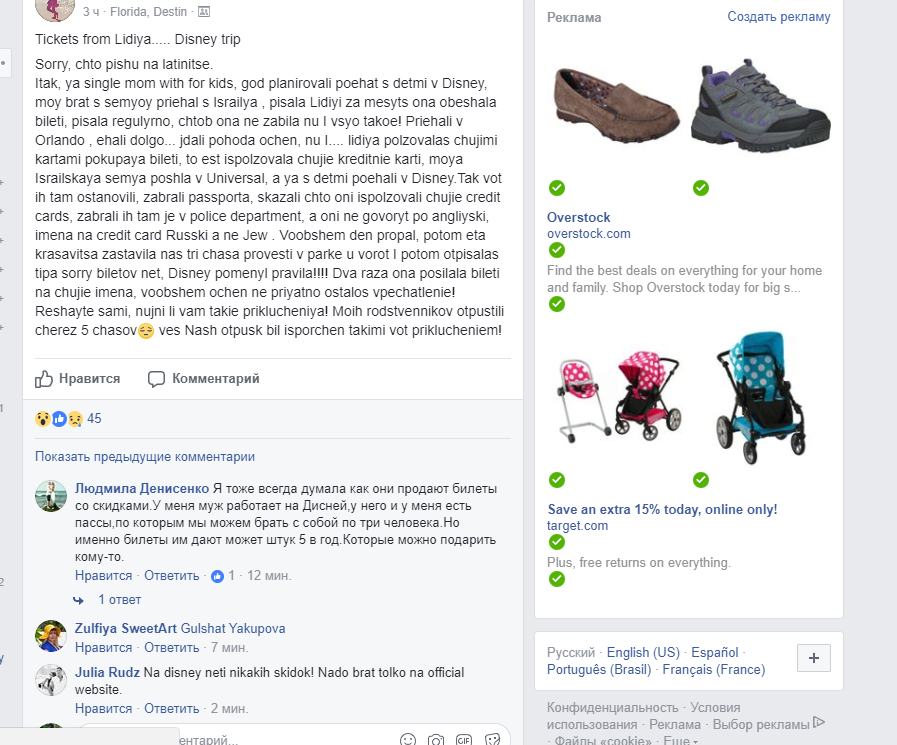Expand the 1 ответ reply thread

click(x=119, y=600)
